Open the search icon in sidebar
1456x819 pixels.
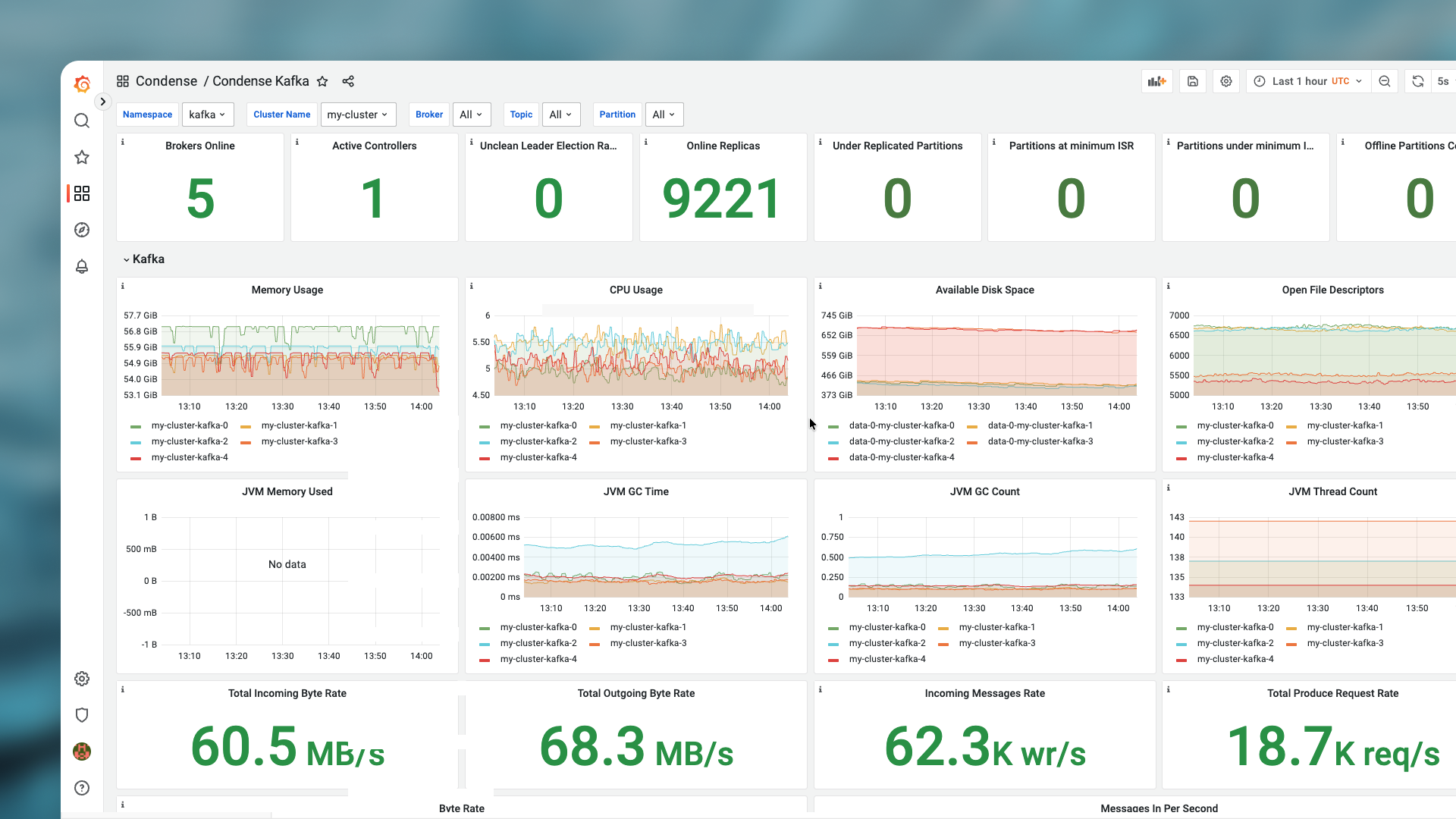[82, 121]
